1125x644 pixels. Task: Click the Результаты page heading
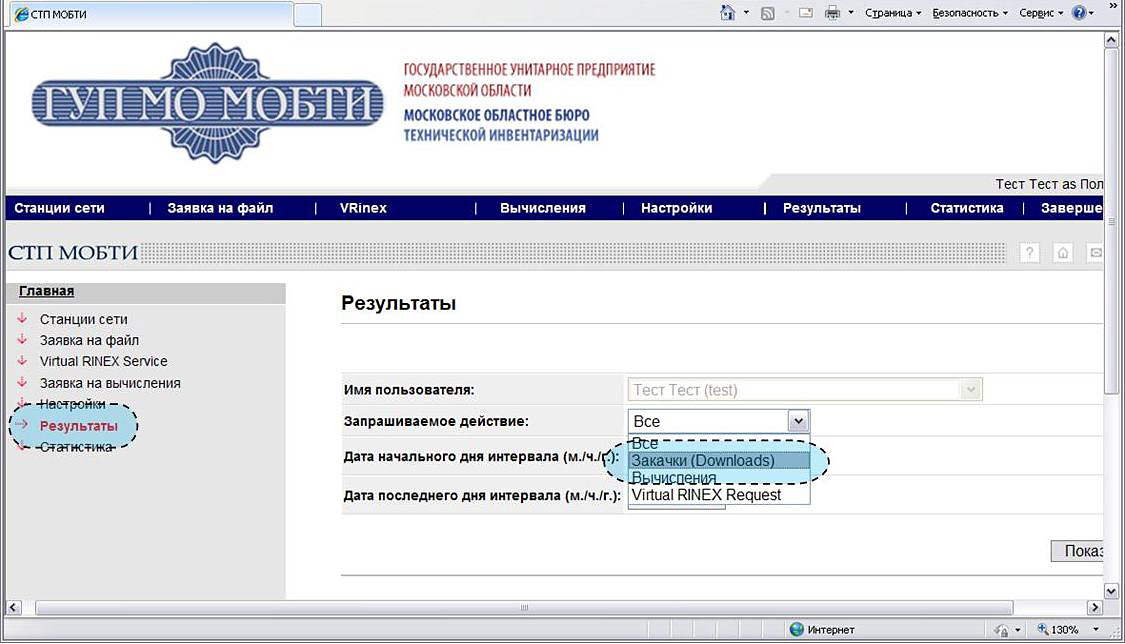(x=398, y=303)
